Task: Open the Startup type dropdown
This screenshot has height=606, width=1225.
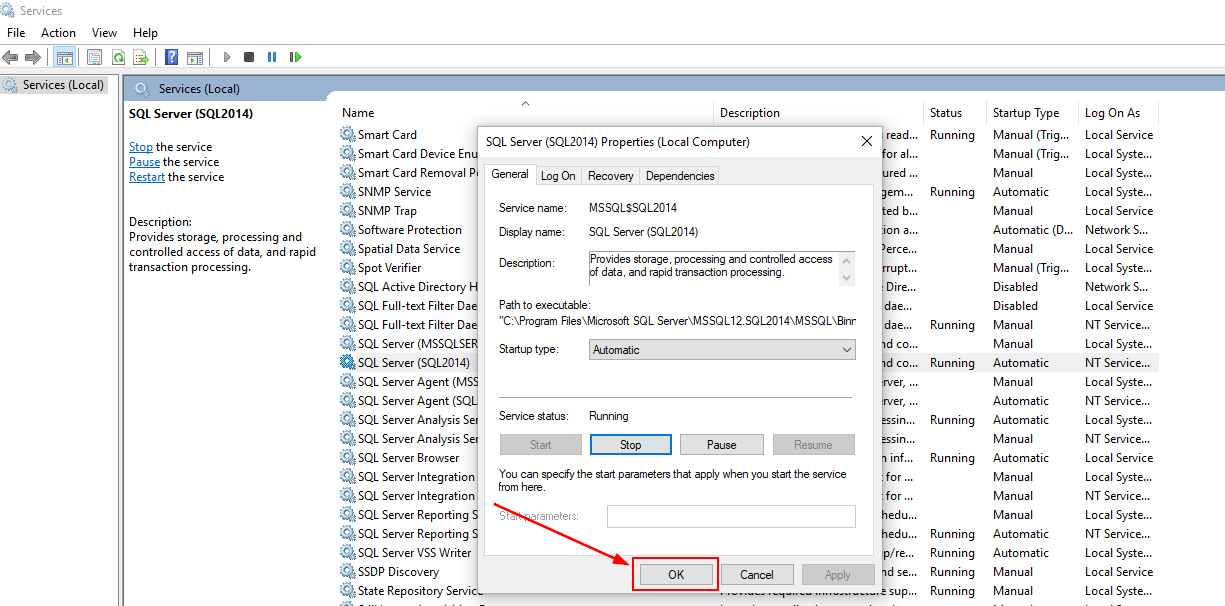Action: [722, 350]
